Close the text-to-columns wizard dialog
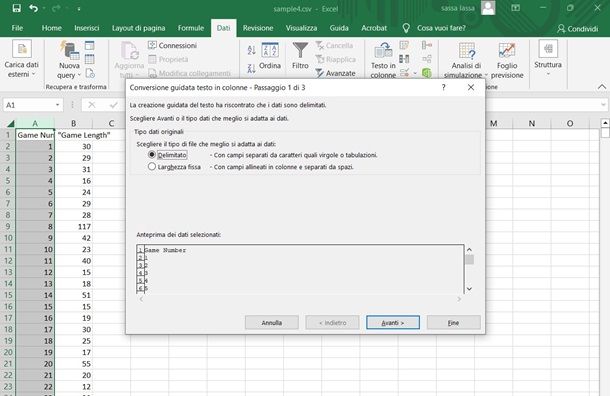Image resolution: width=610 pixels, height=396 pixels. [471, 87]
